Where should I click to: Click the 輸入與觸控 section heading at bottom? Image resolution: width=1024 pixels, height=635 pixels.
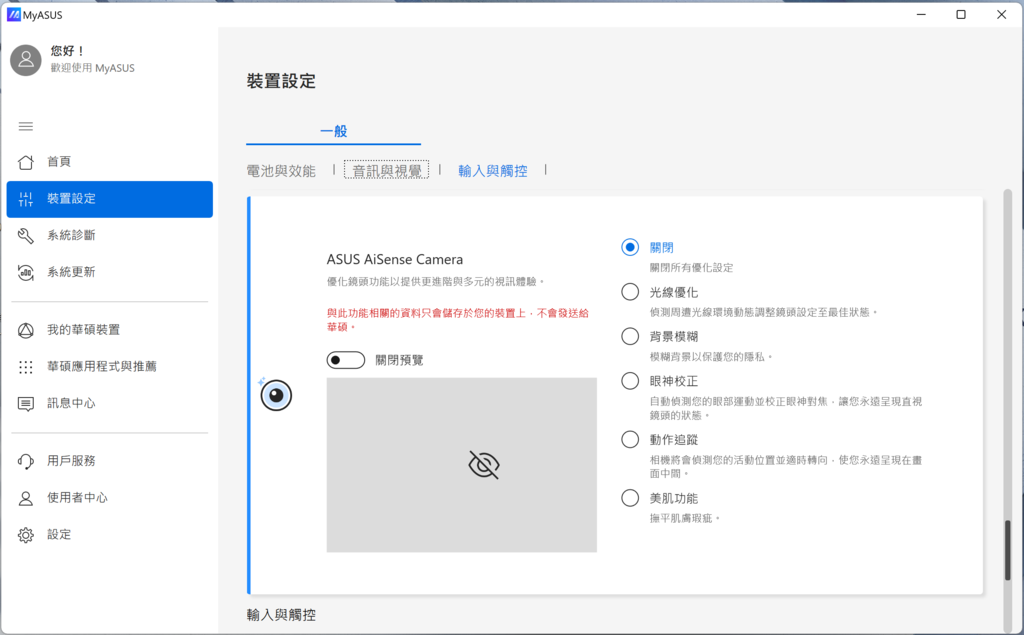[281, 615]
